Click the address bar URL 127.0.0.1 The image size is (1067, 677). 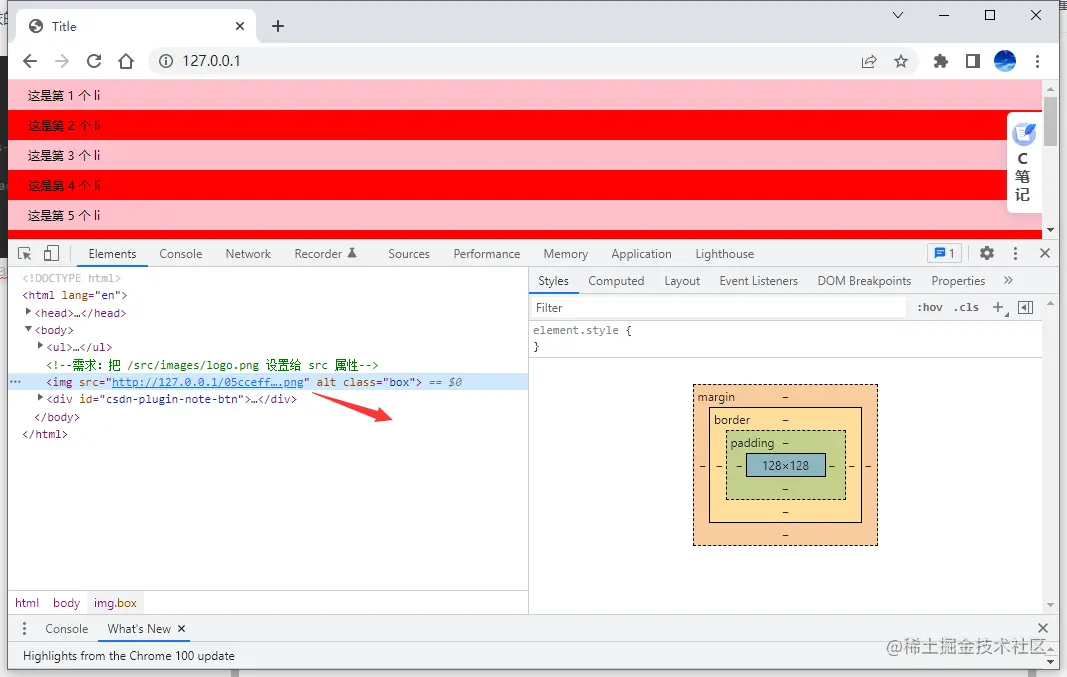point(212,61)
